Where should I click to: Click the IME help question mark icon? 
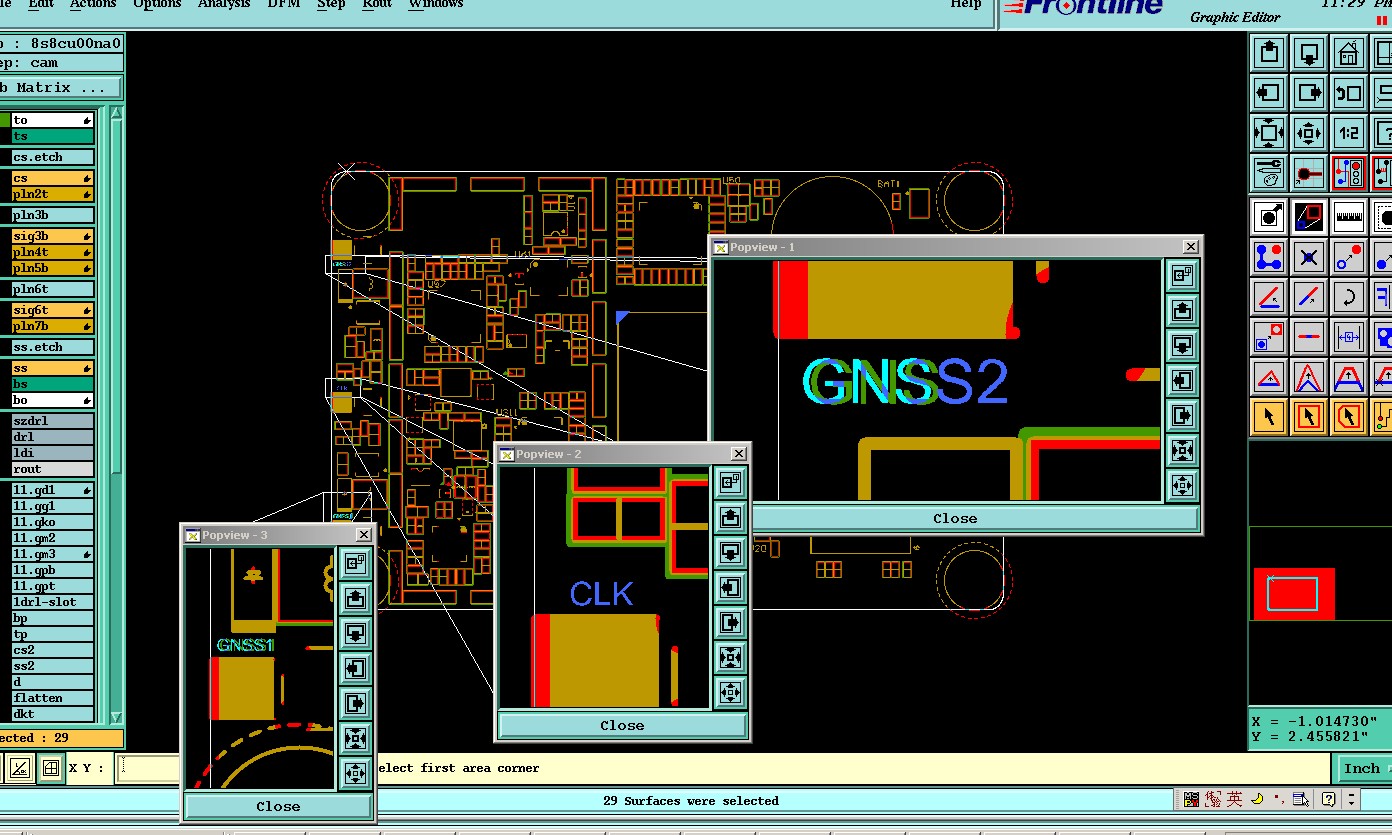coord(1329,799)
